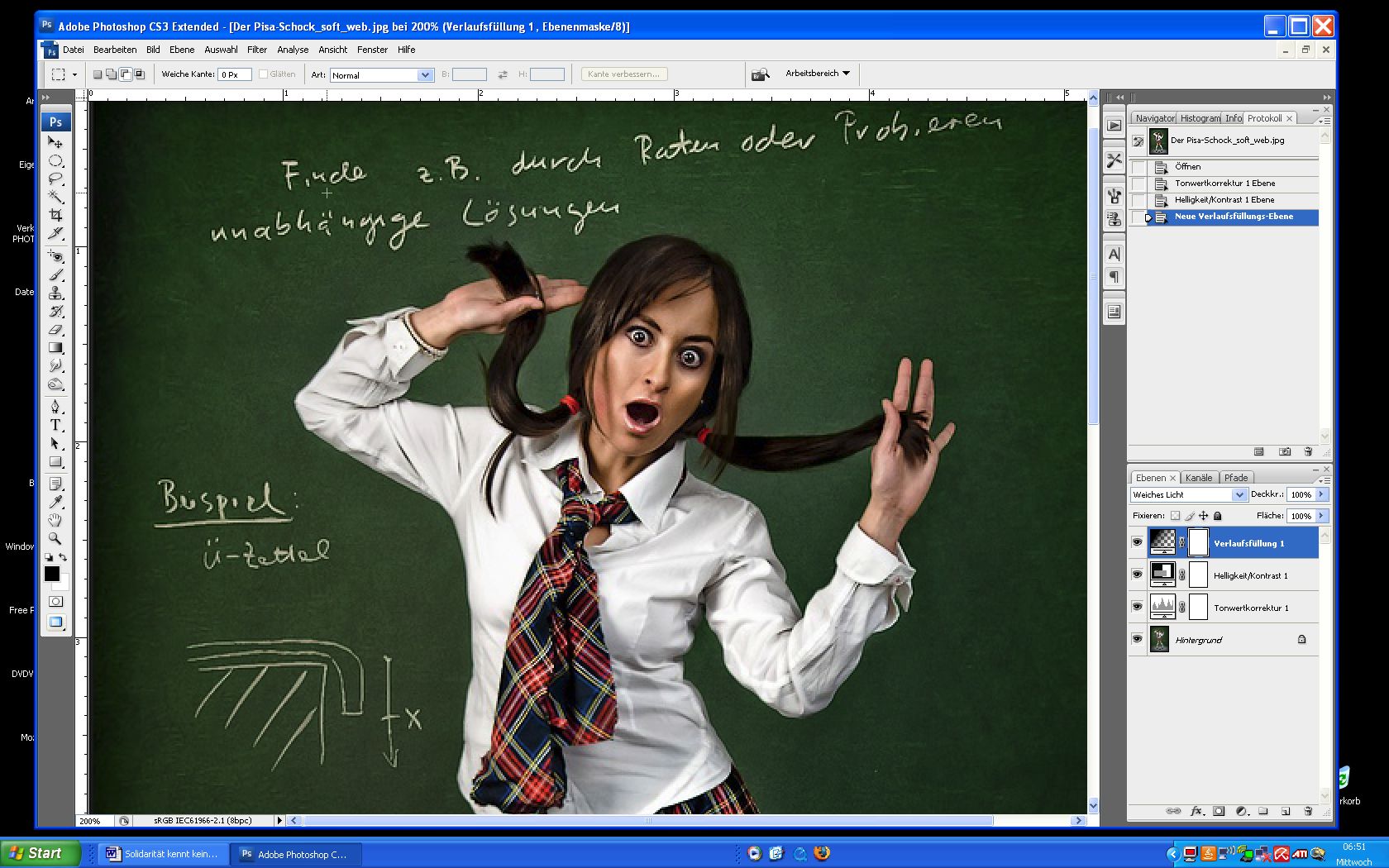The image size is (1389, 868).
Task: Add layer mask from Layers panel
Action: (1219, 811)
